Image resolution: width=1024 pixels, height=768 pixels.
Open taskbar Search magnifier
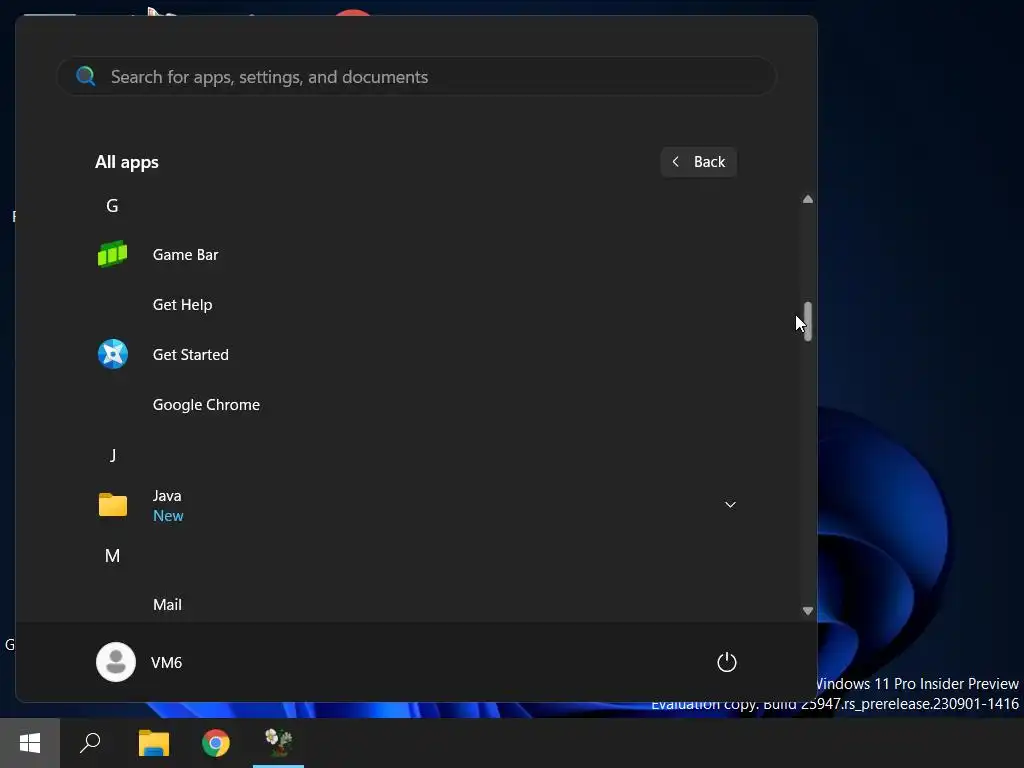coord(90,743)
